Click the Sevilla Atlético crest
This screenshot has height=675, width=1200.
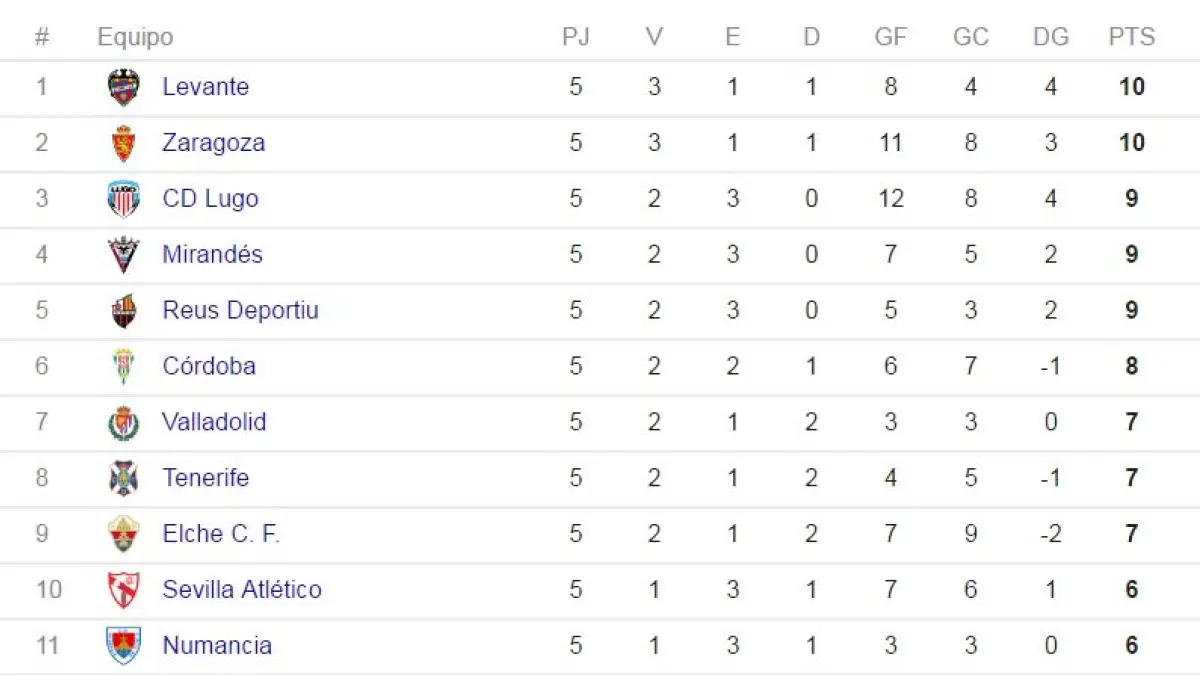point(124,590)
